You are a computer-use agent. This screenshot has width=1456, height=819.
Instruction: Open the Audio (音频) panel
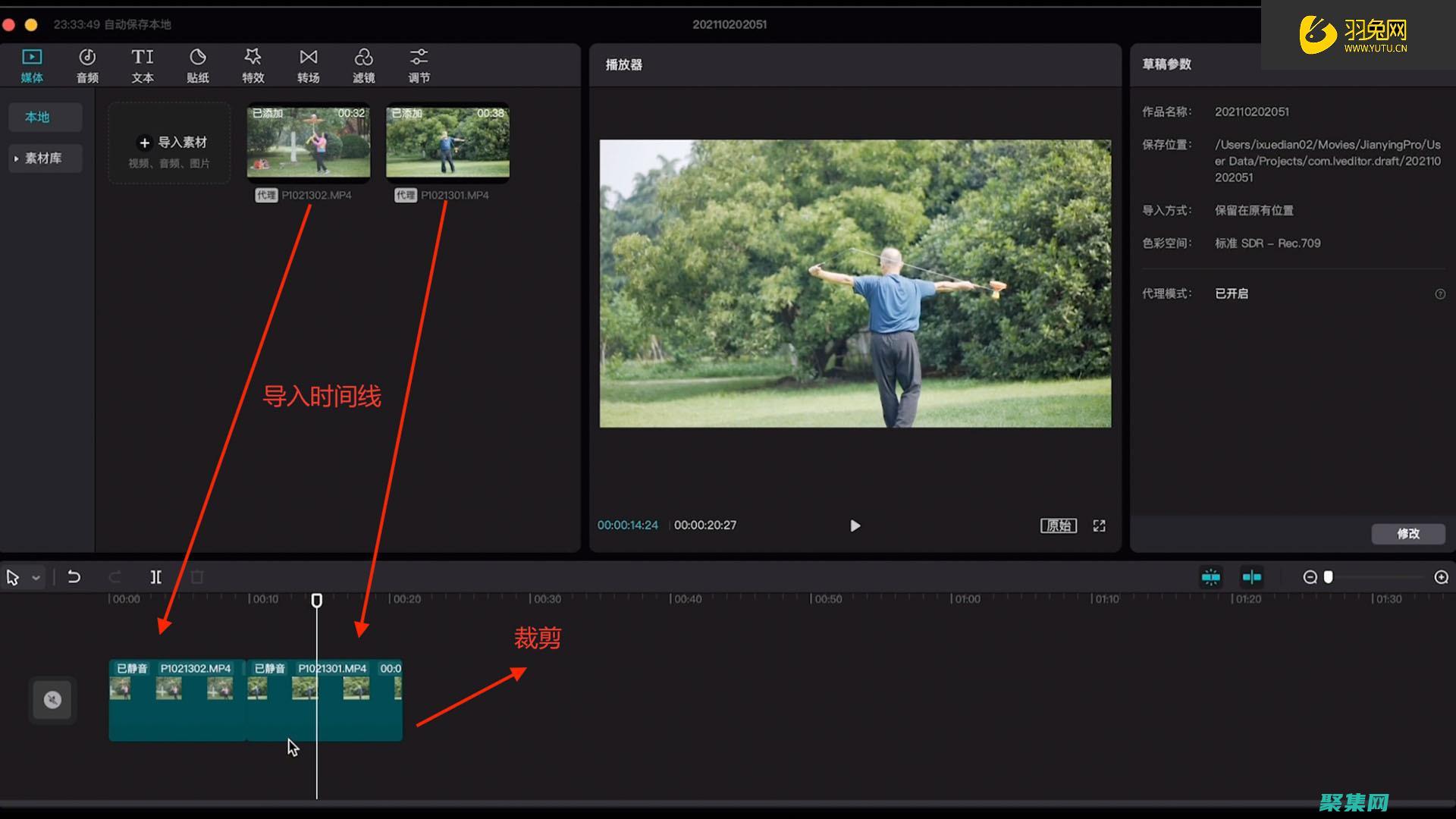click(x=87, y=65)
